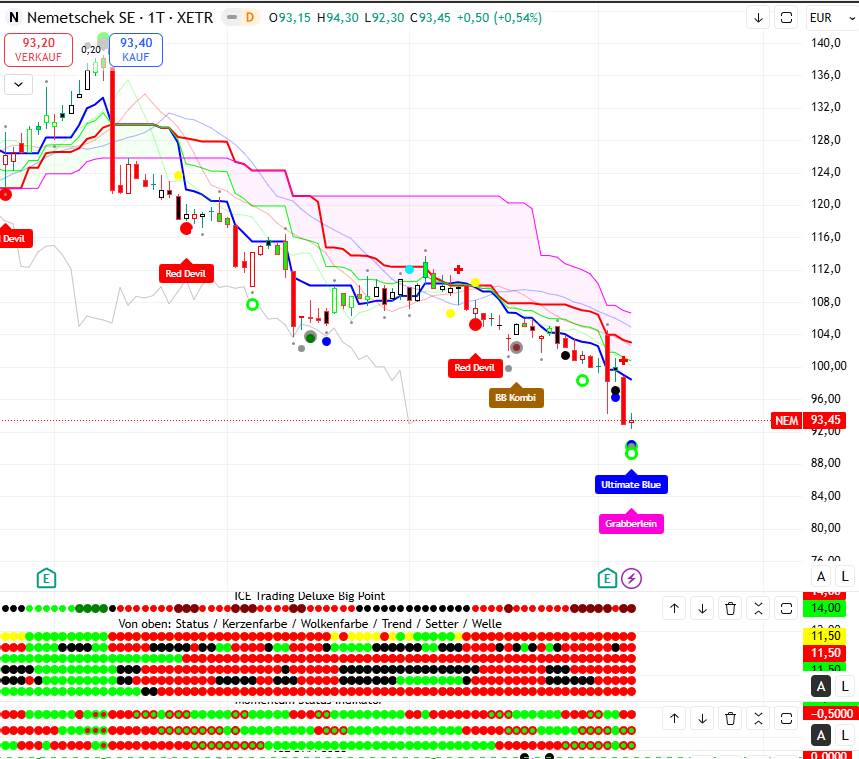Viewport: 859px width, 759px height.
Task: Collapse the indicator legend chevron at top left
Action: 18,84
